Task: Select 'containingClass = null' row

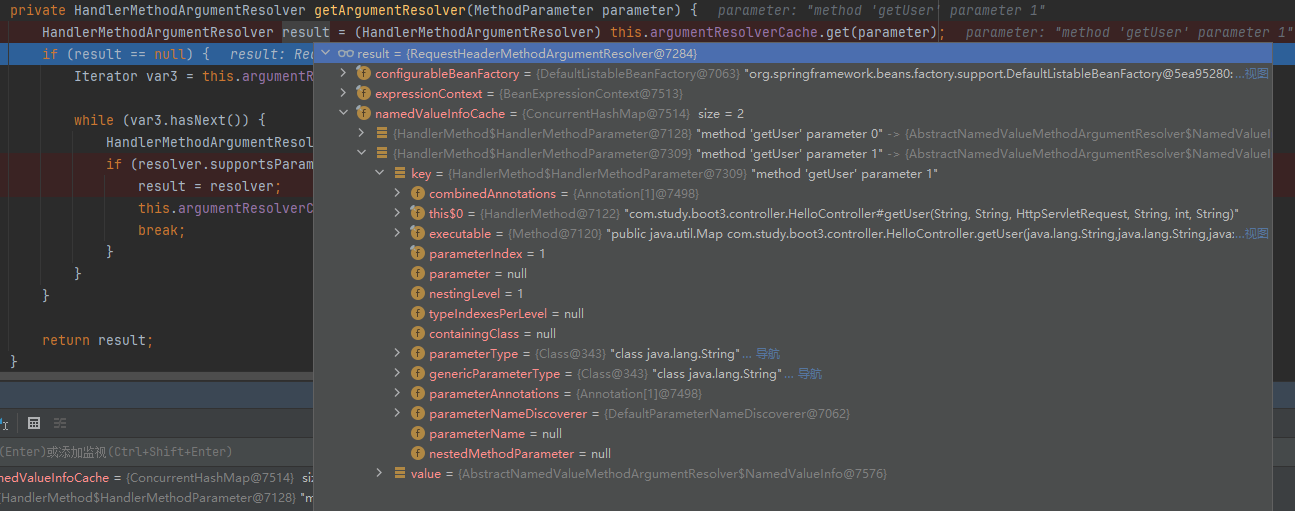Action: pyautogui.click(x=492, y=333)
